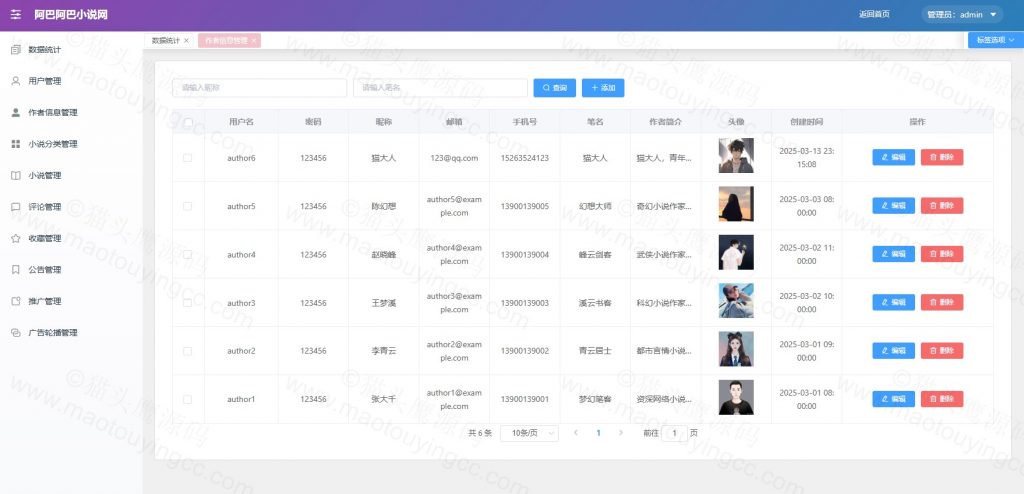Viewport: 1024px width, 494px height.
Task: Check the author5 row checkbox
Action: tap(187, 206)
